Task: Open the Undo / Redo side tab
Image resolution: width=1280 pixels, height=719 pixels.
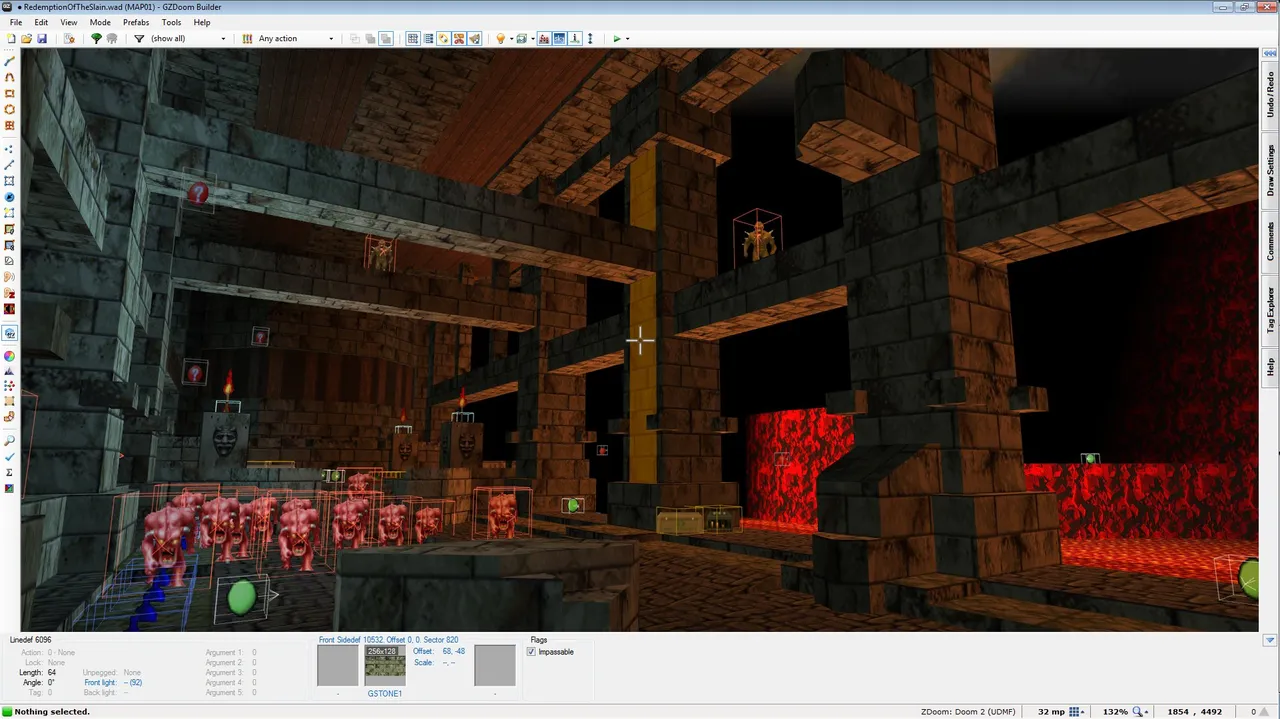Action: click(x=1270, y=94)
